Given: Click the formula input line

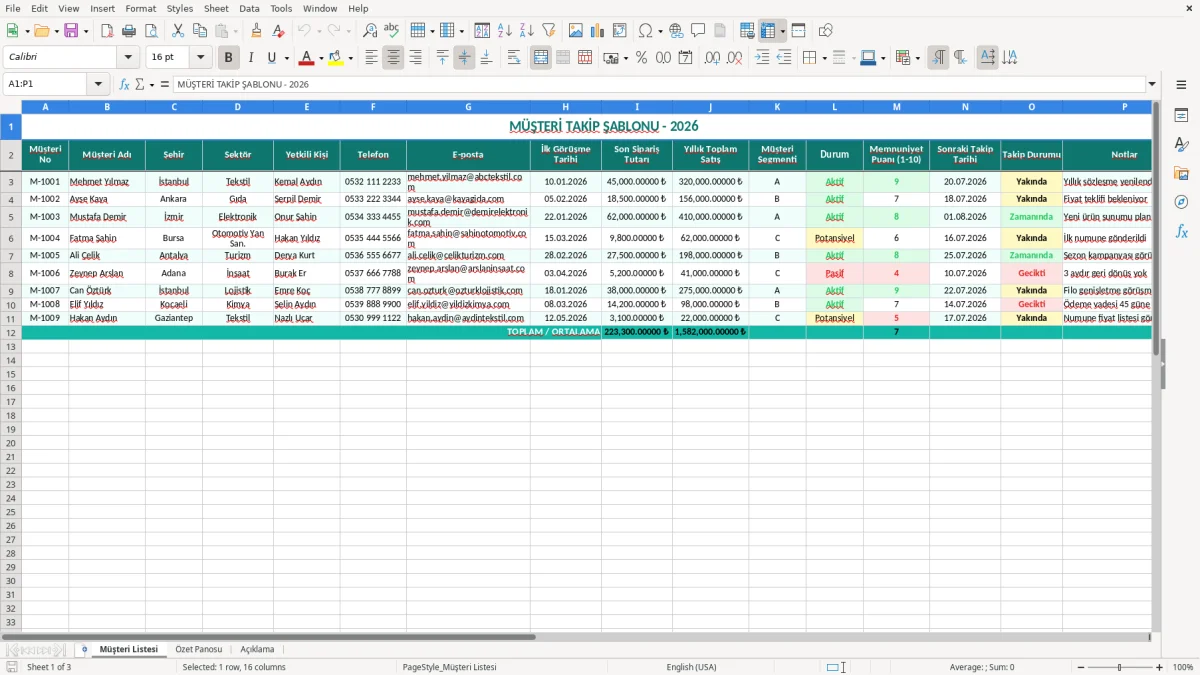Looking at the screenshot, I should click(659, 84).
